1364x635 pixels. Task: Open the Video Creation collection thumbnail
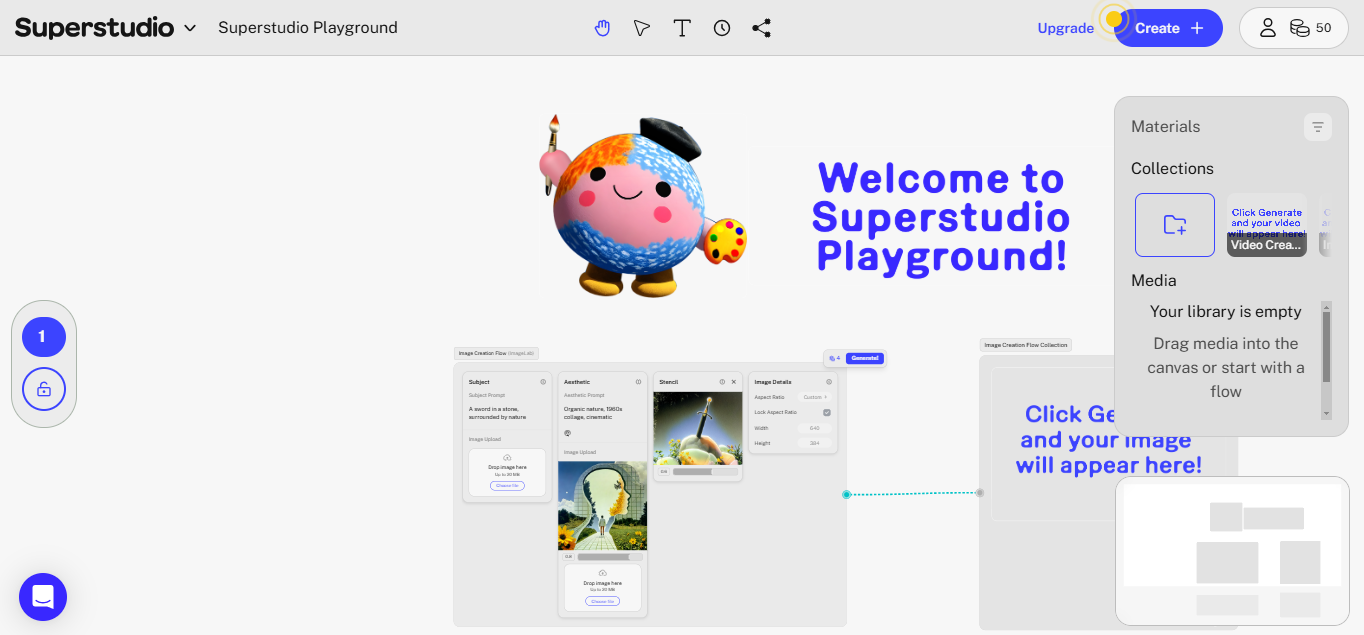coord(1267,225)
